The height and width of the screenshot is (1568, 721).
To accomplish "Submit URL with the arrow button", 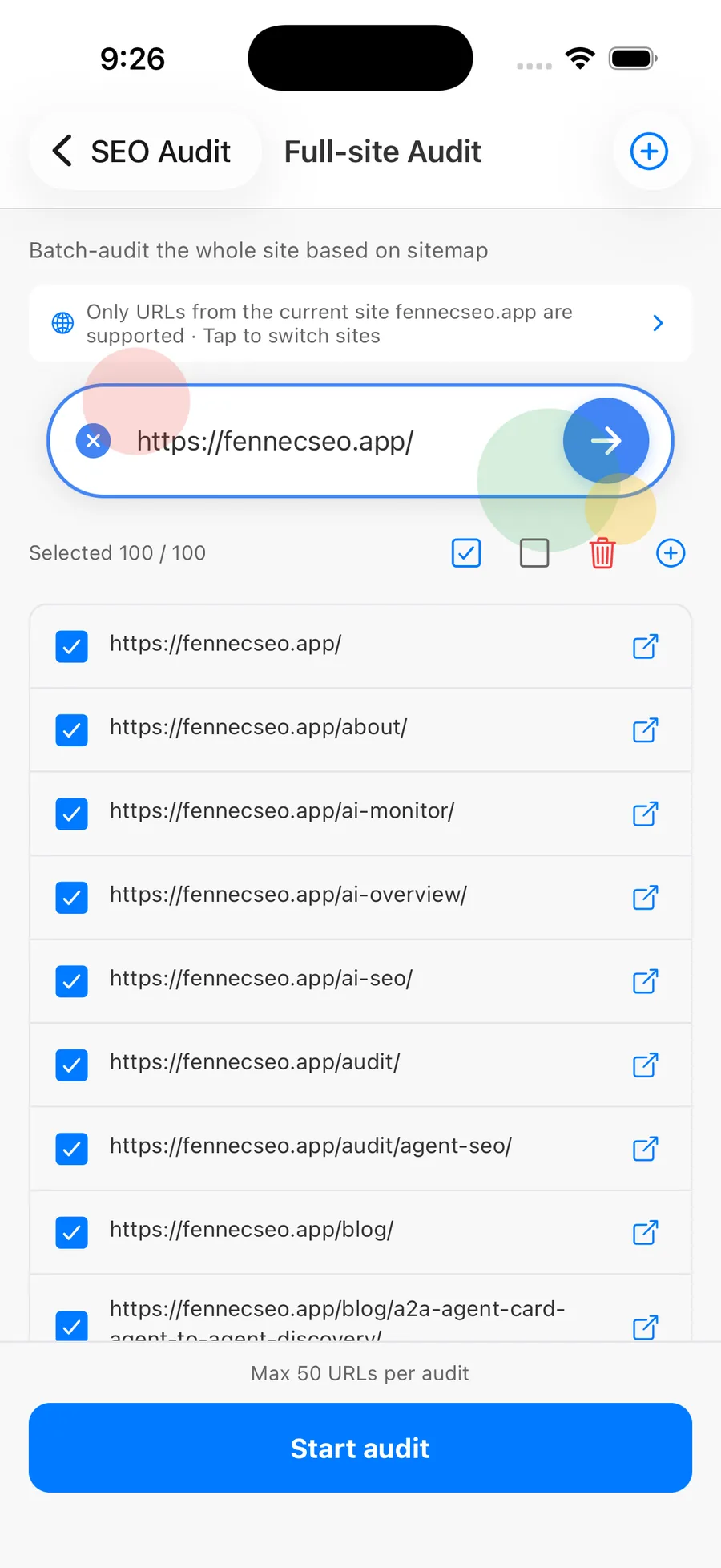I will coord(606,441).
